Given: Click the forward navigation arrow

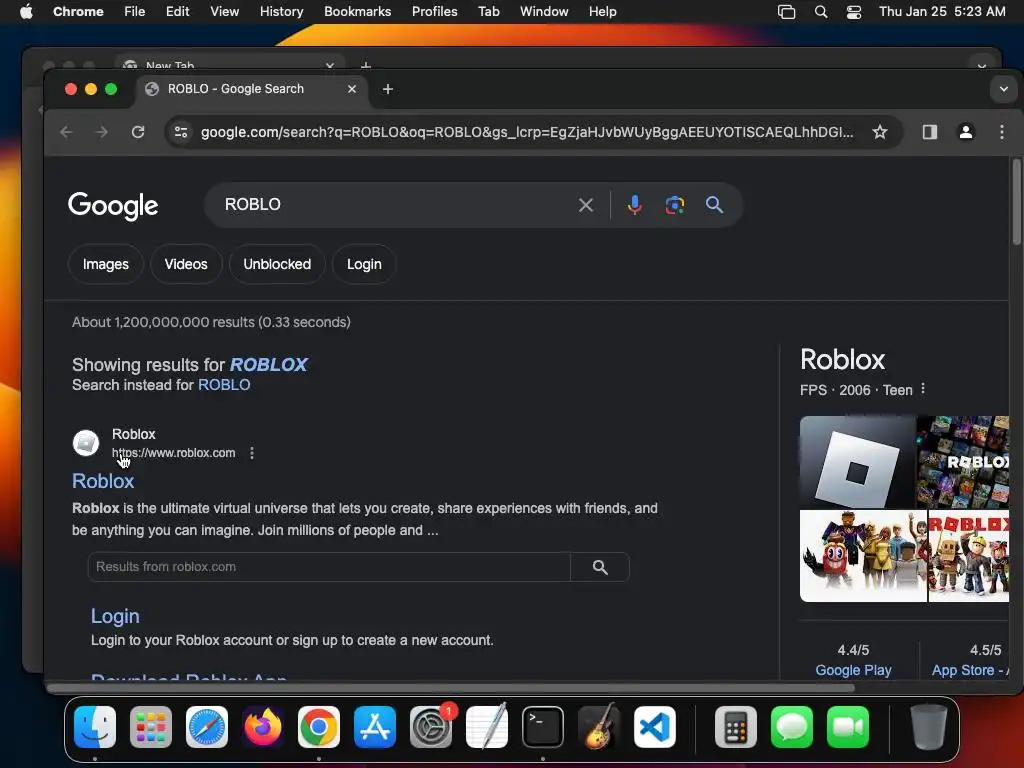Looking at the screenshot, I should 102,132.
